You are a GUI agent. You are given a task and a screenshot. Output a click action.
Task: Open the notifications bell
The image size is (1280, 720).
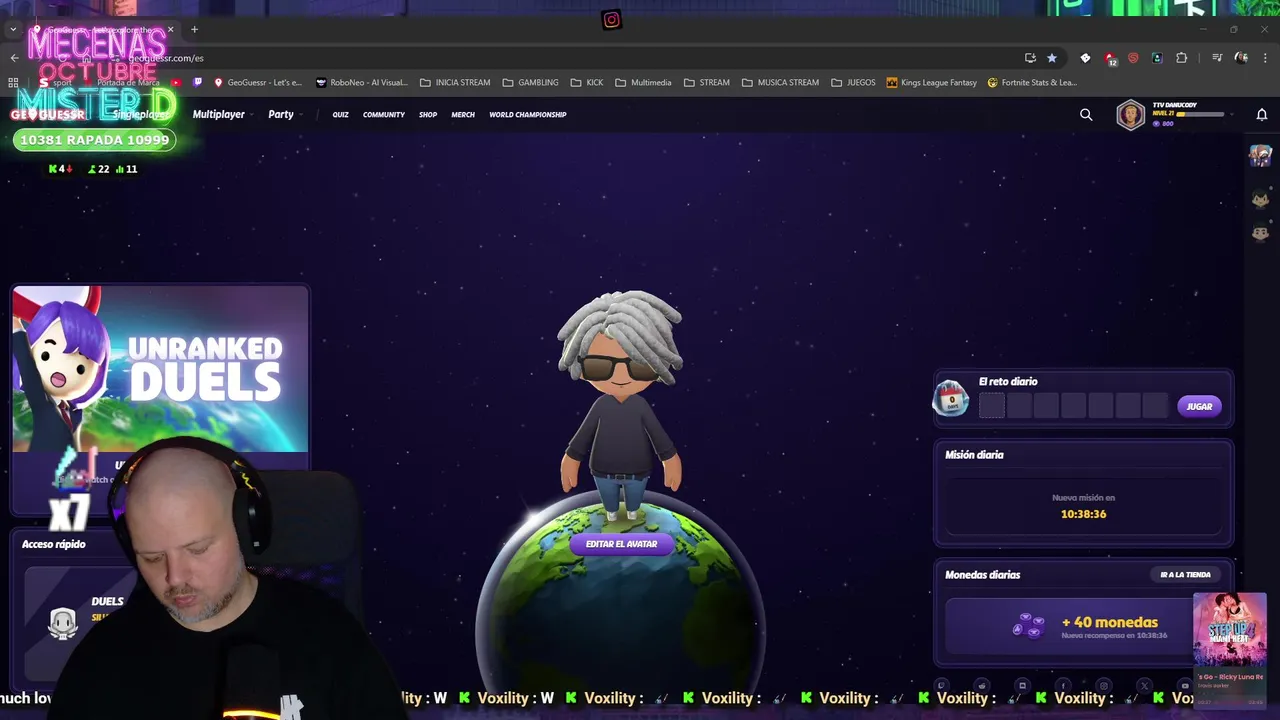click(1262, 114)
